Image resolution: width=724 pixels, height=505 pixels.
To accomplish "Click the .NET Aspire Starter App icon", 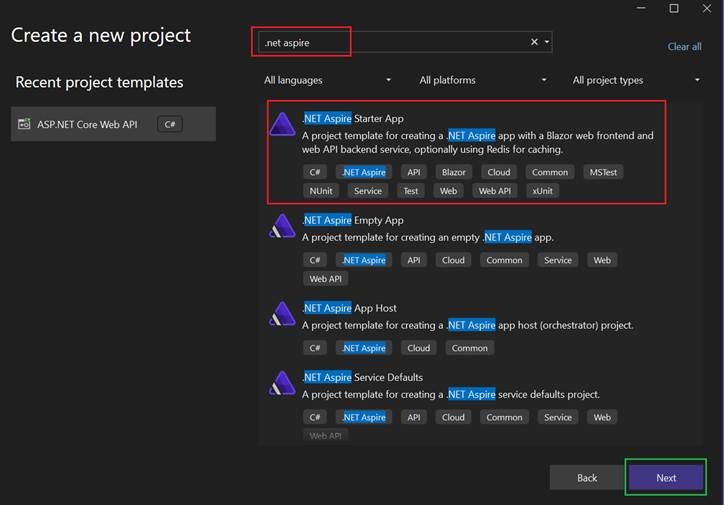I will tap(282, 125).
